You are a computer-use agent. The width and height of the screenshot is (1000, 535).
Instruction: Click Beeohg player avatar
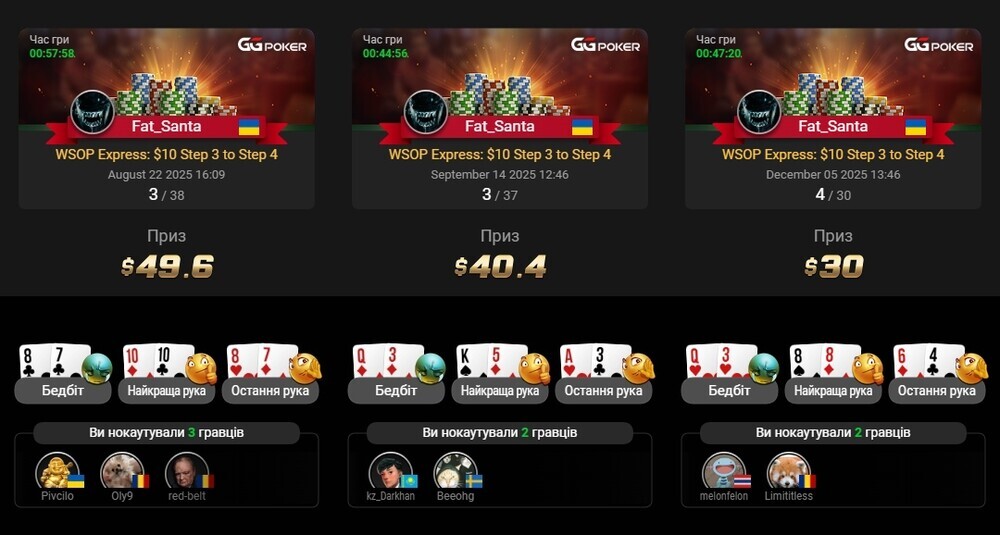tap(455, 471)
